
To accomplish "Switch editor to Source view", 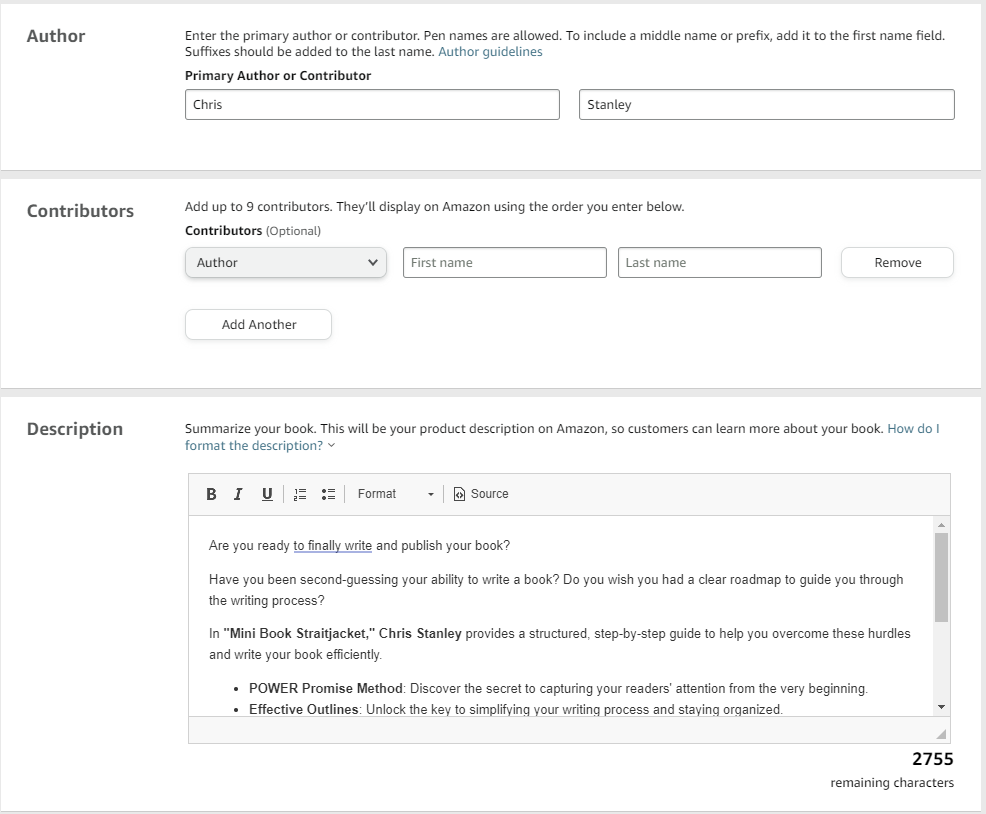I will point(481,494).
